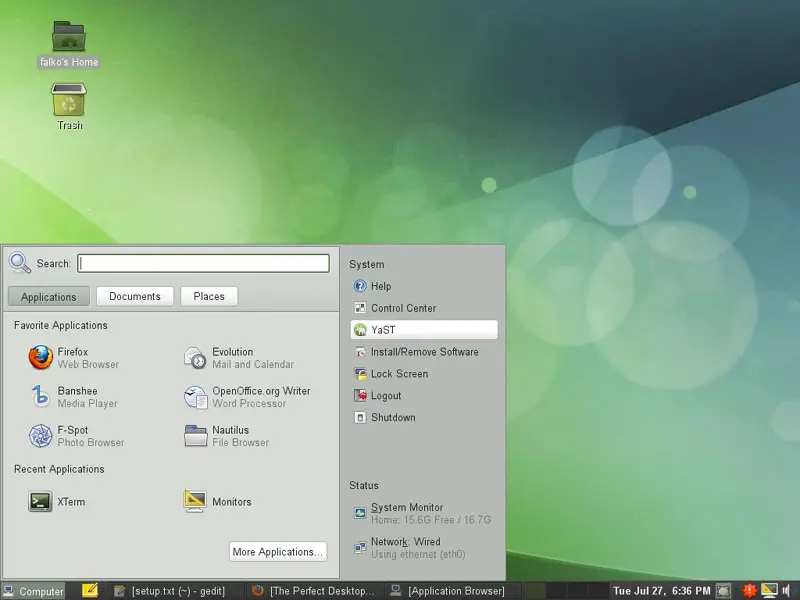
Task: Switch to the Places tab
Action: click(209, 296)
